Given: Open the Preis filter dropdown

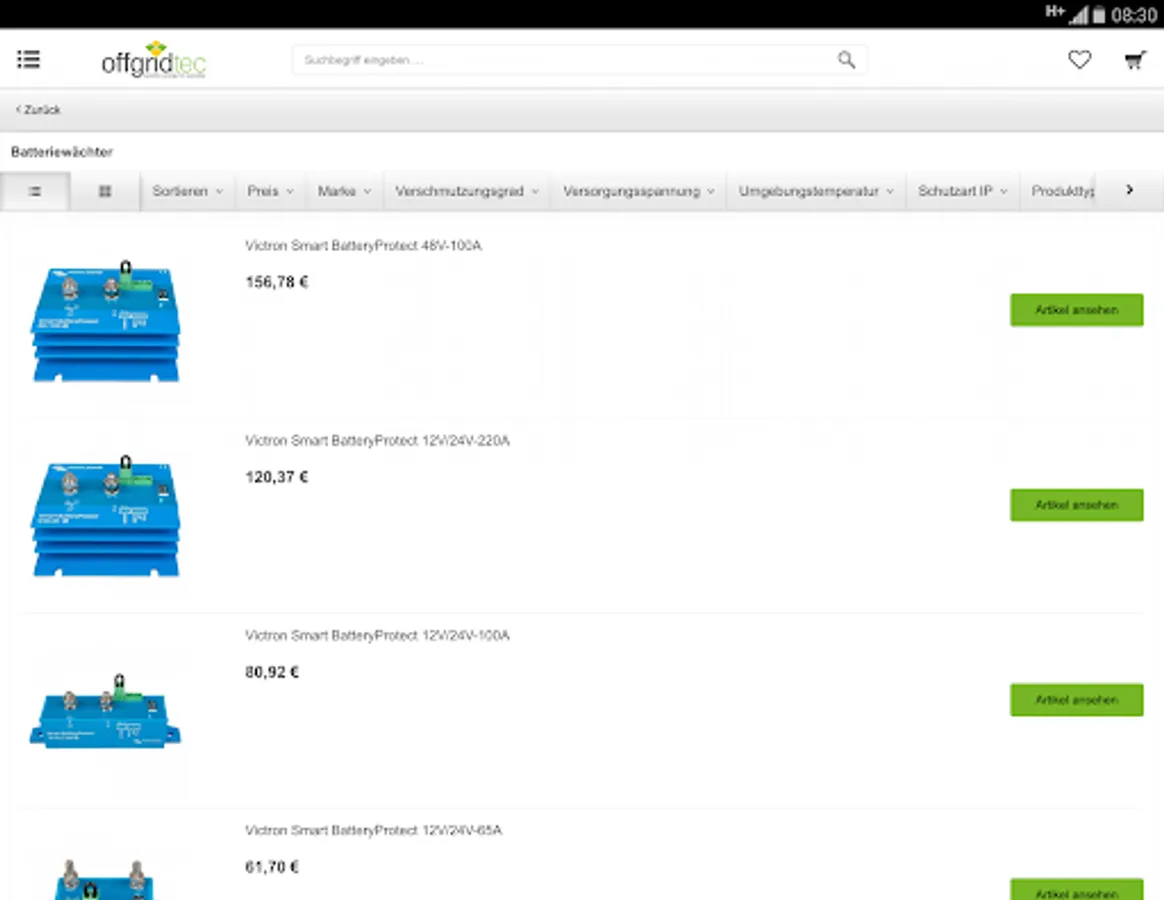Looking at the screenshot, I should click(270, 191).
